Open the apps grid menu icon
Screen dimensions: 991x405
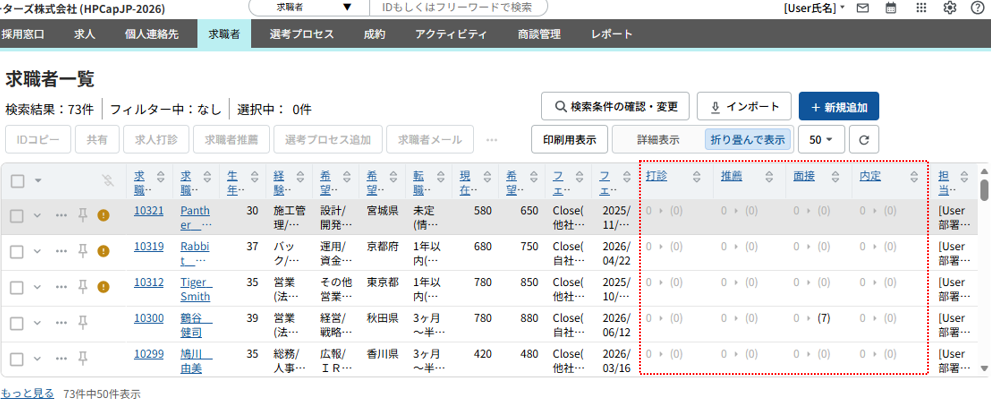(921, 8)
